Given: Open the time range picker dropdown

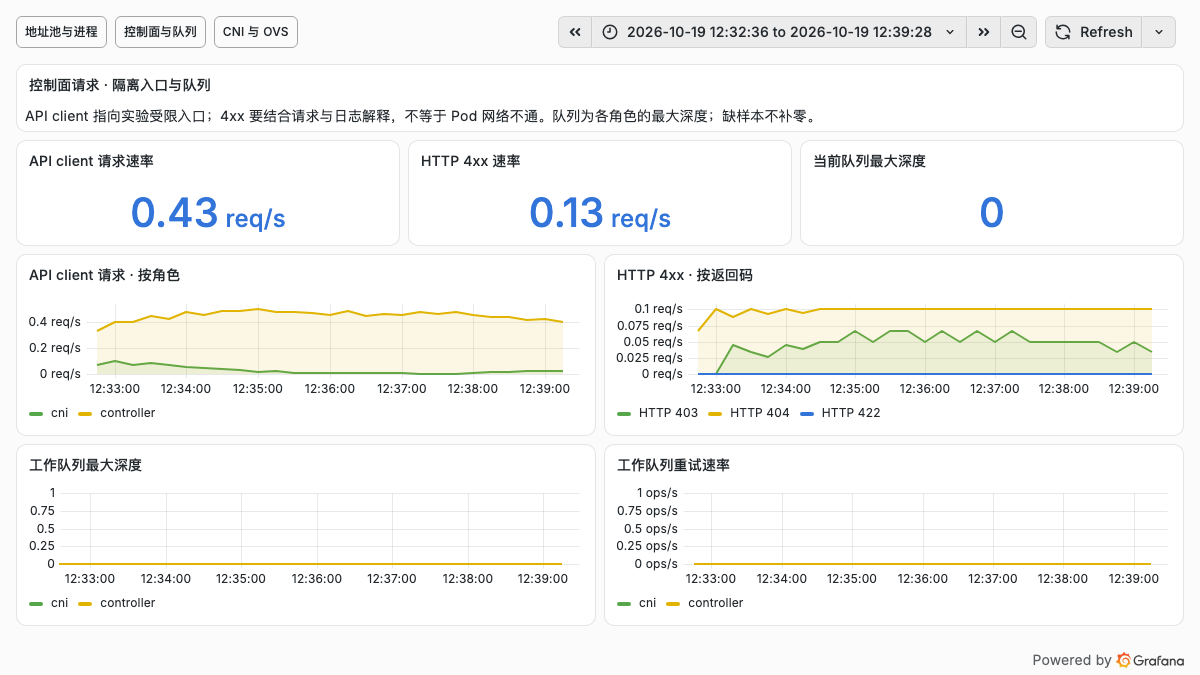Looking at the screenshot, I should click(780, 32).
